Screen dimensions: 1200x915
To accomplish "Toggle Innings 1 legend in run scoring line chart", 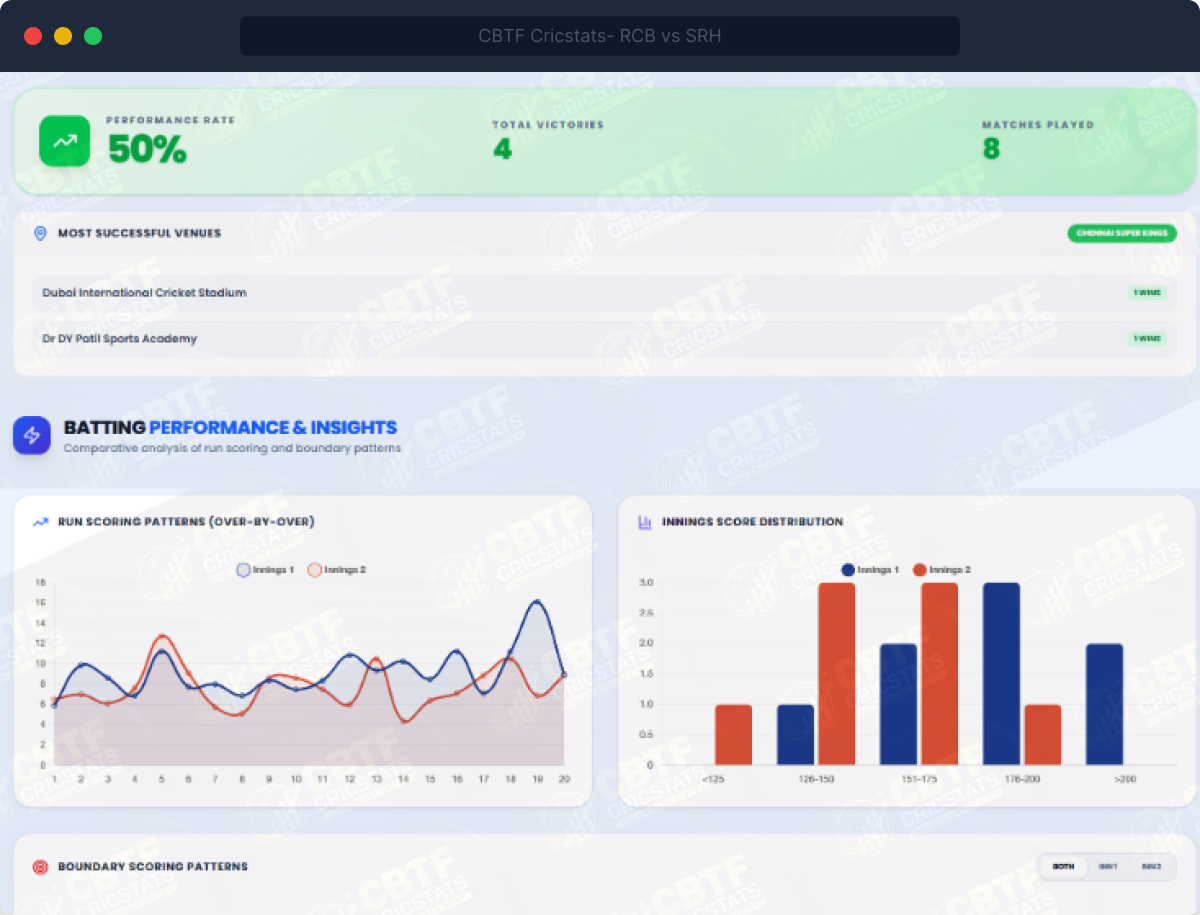I will pos(266,570).
